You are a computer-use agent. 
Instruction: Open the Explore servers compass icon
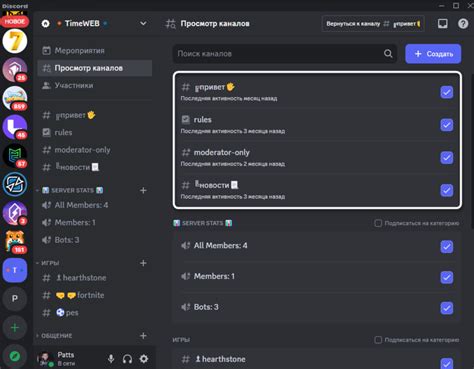pos(15,356)
